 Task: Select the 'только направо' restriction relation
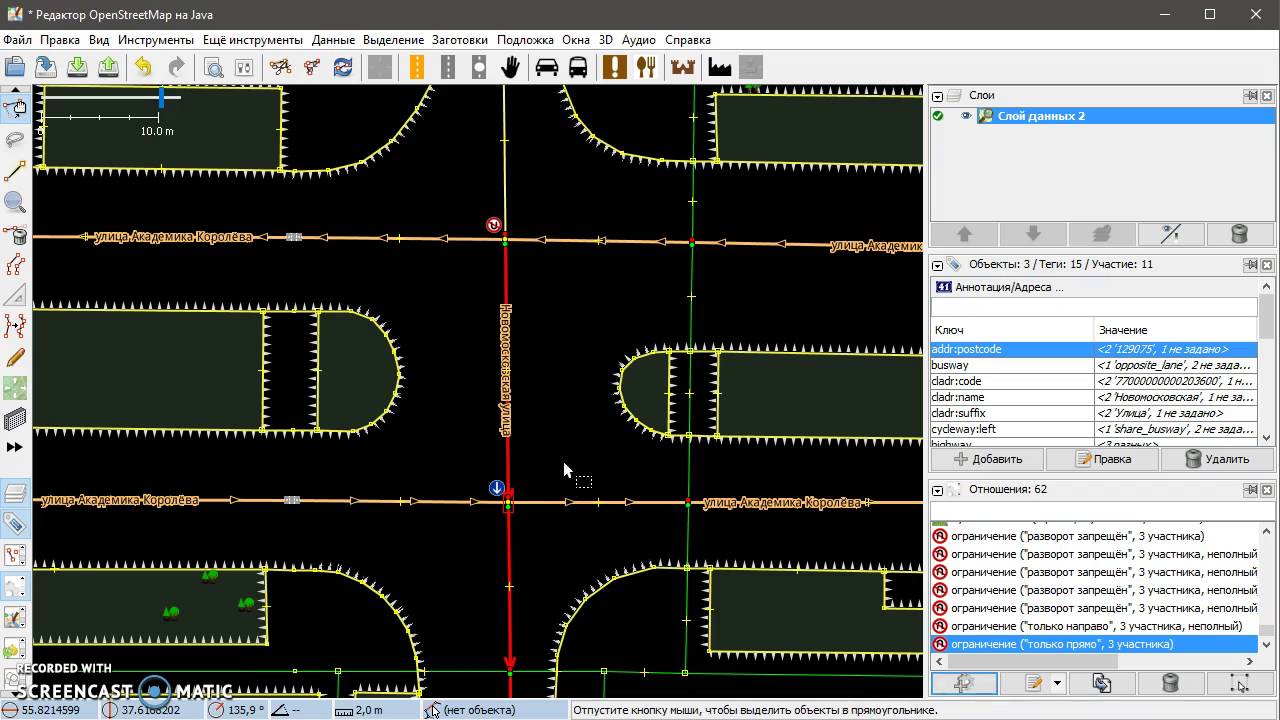1094,626
